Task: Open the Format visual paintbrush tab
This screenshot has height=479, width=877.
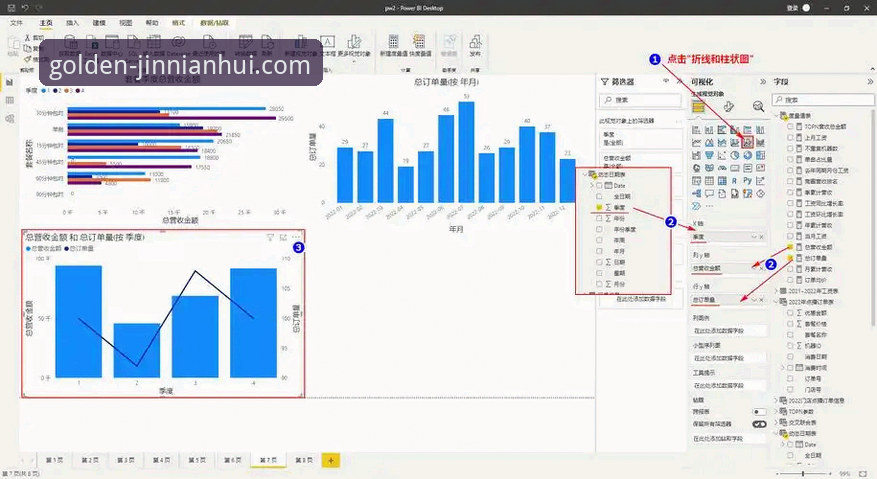Action: (728, 106)
